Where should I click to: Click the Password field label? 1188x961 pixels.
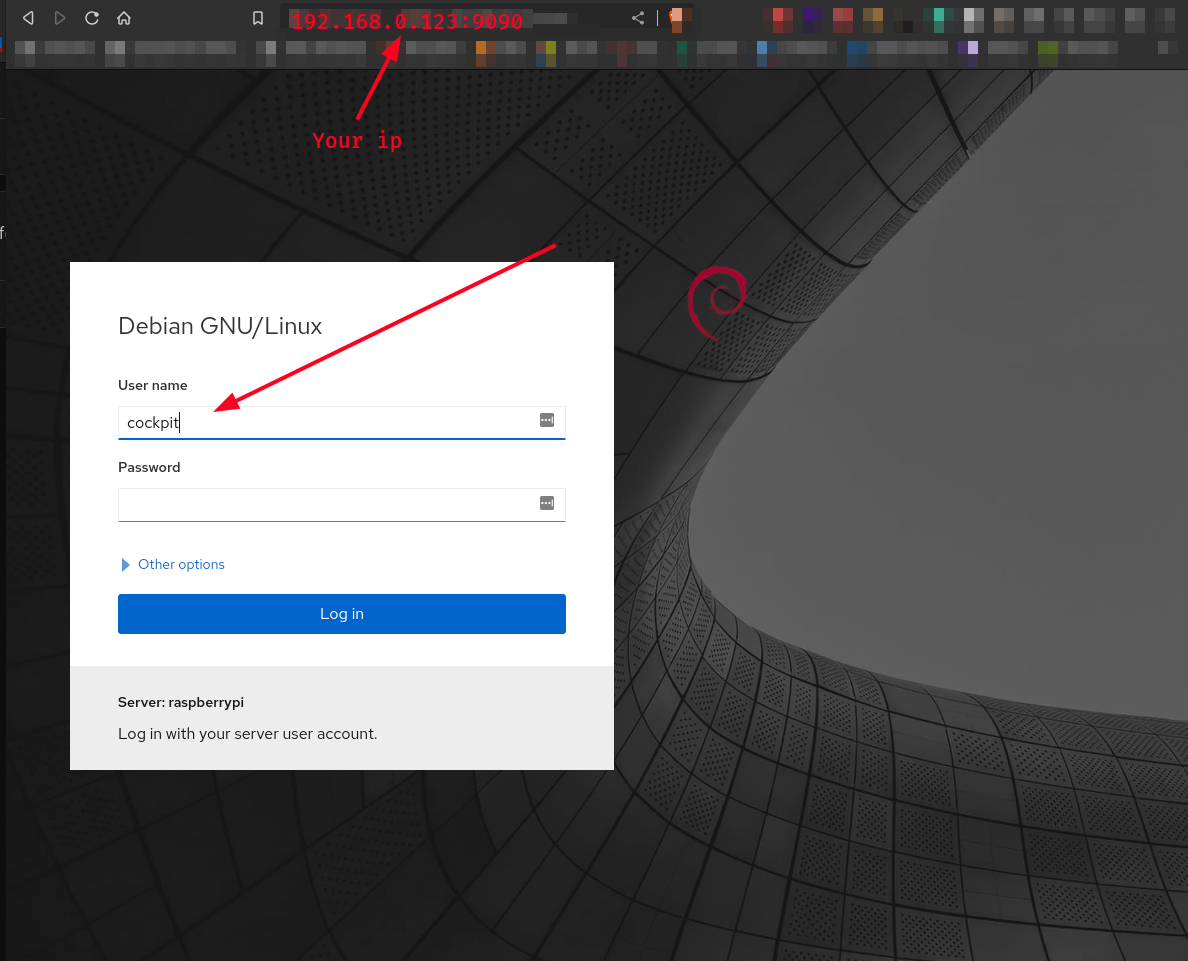[149, 468]
